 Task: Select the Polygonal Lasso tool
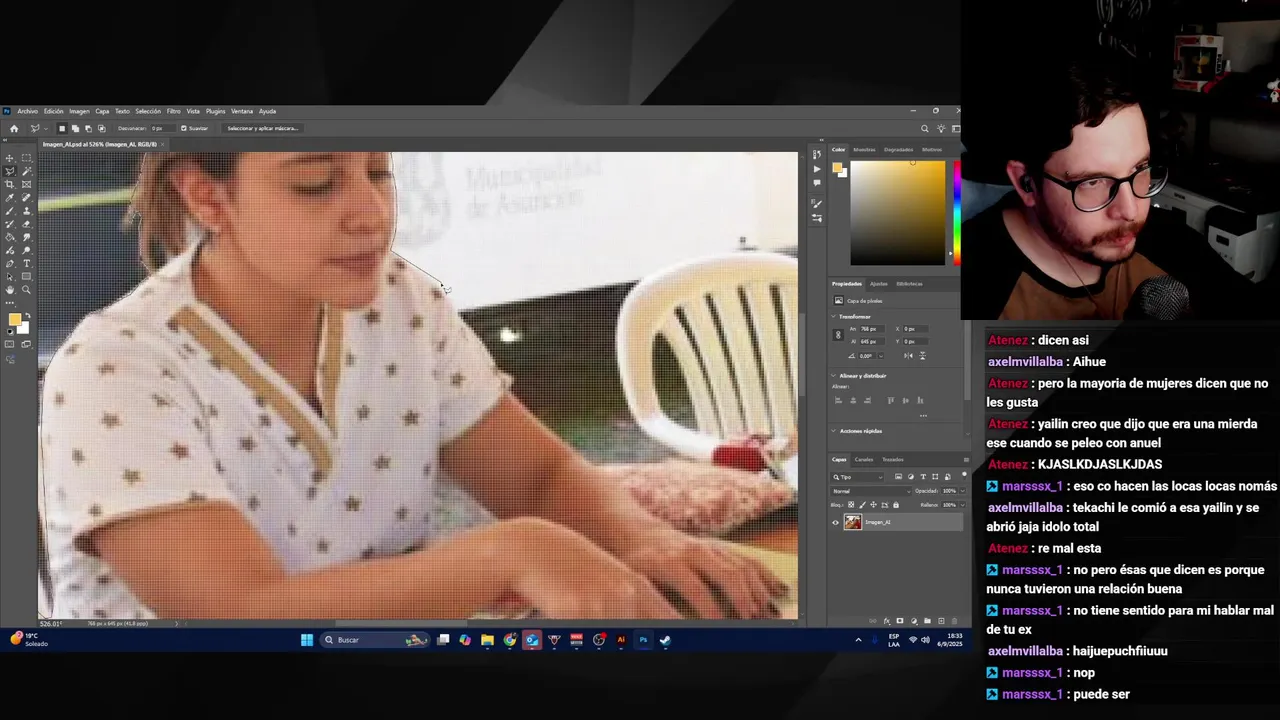[x=10, y=171]
